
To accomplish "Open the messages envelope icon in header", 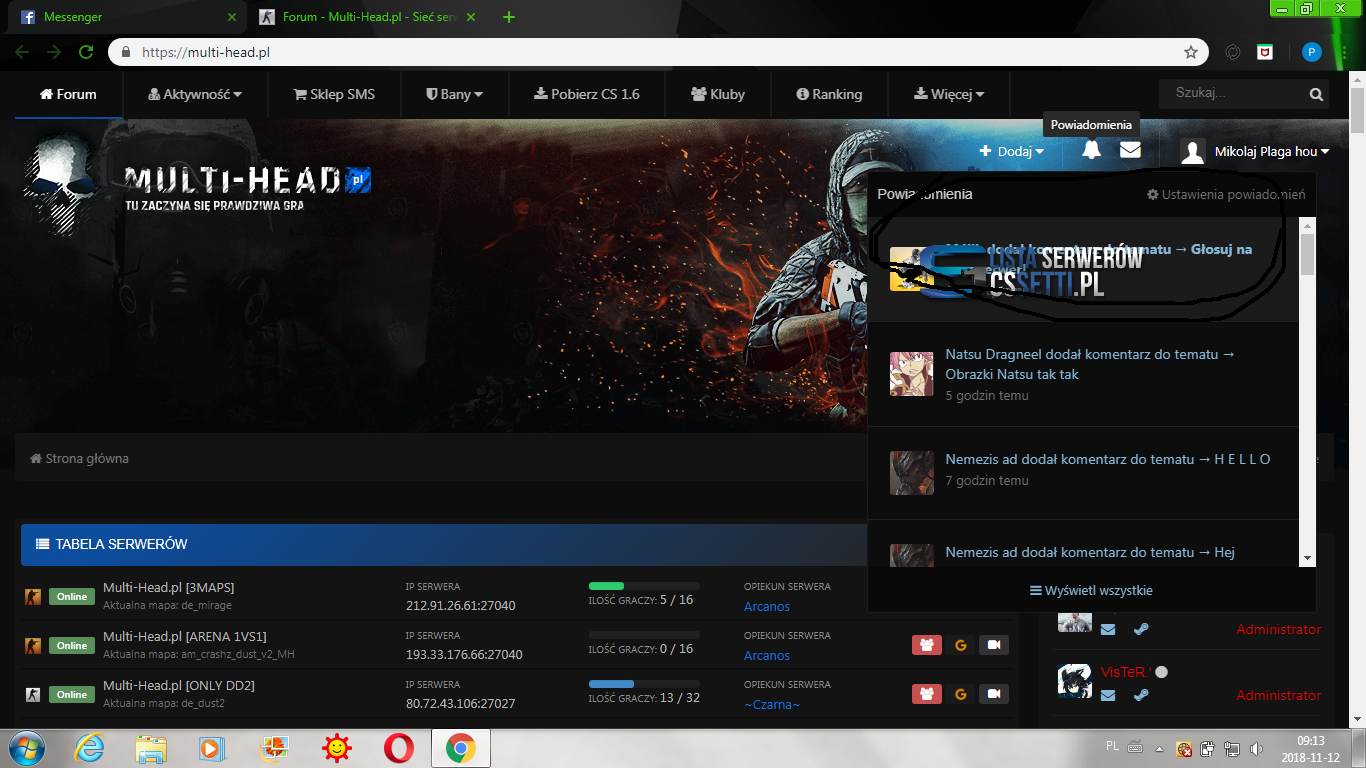I will tap(1130, 150).
